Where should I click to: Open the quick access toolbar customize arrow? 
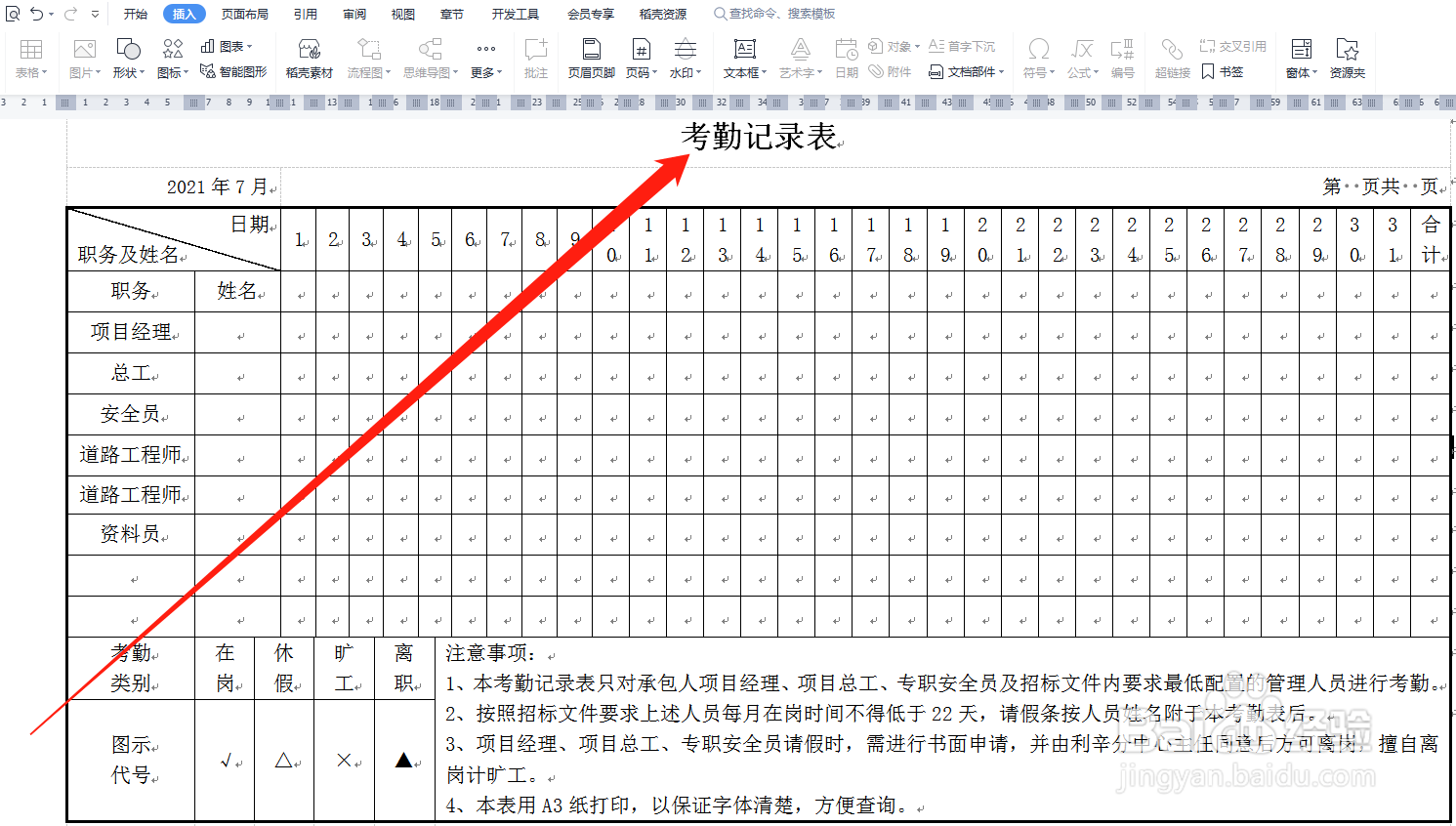pyautogui.click(x=95, y=14)
